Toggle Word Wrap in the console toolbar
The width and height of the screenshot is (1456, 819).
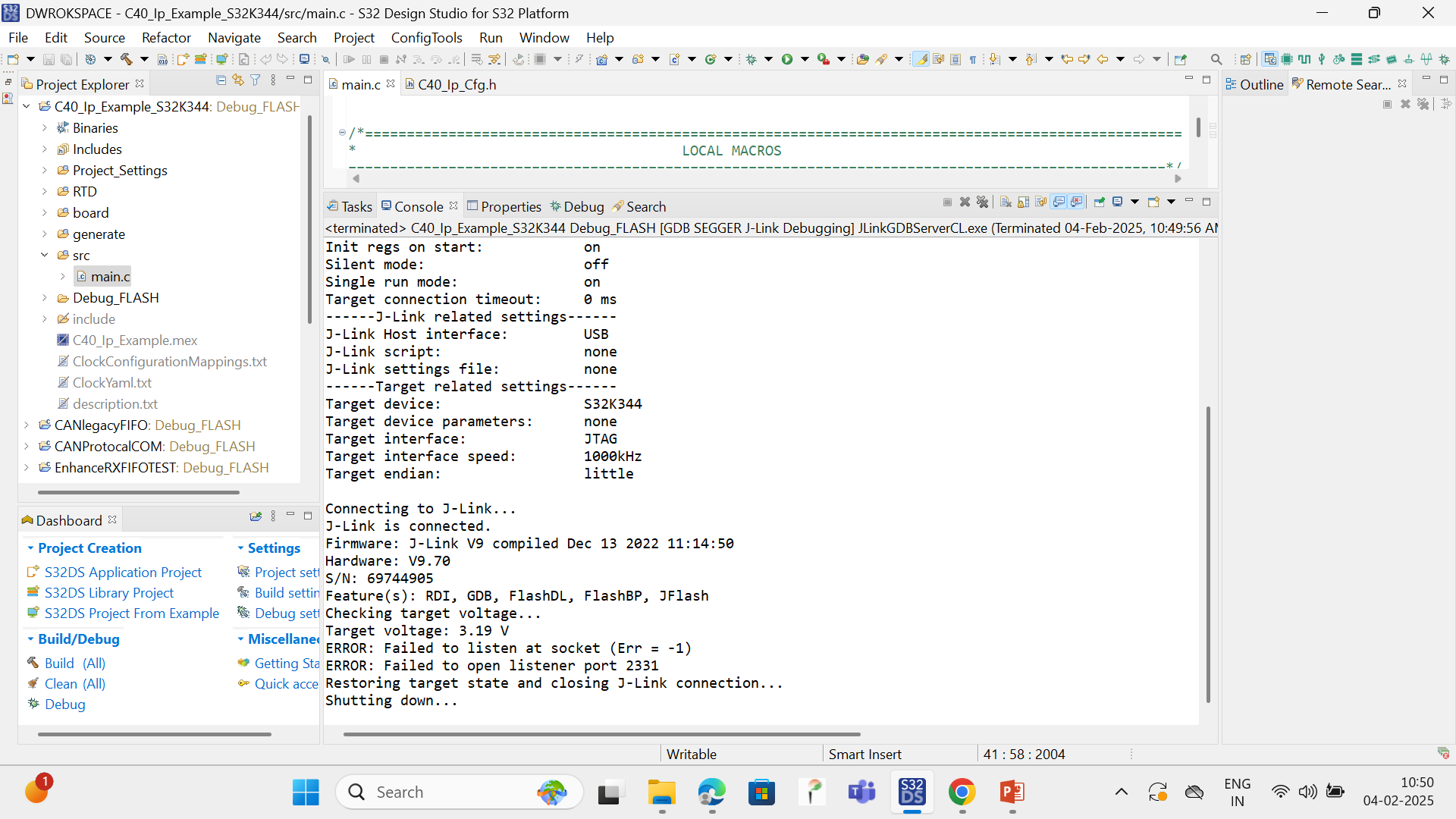point(1041,202)
